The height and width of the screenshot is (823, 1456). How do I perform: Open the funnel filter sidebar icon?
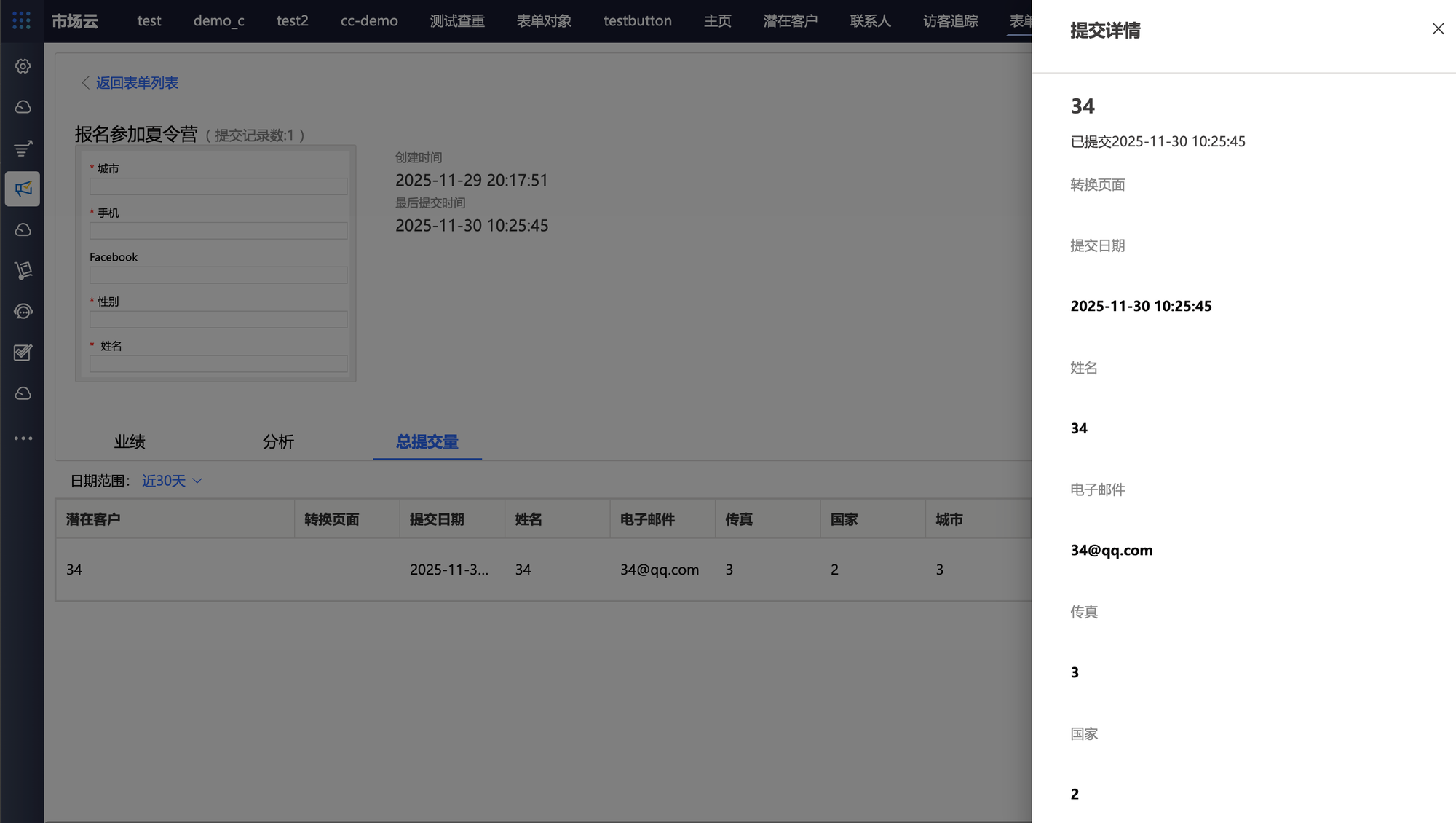tap(23, 149)
